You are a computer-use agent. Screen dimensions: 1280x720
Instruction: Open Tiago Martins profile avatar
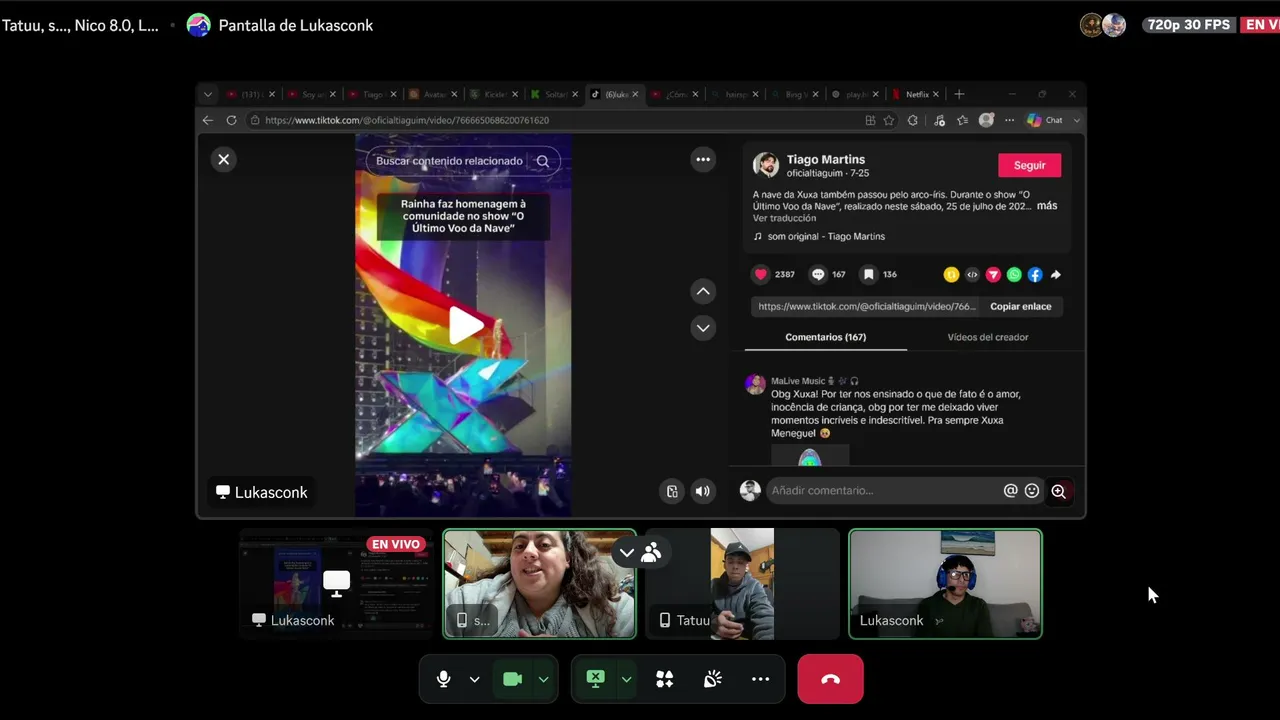(766, 165)
